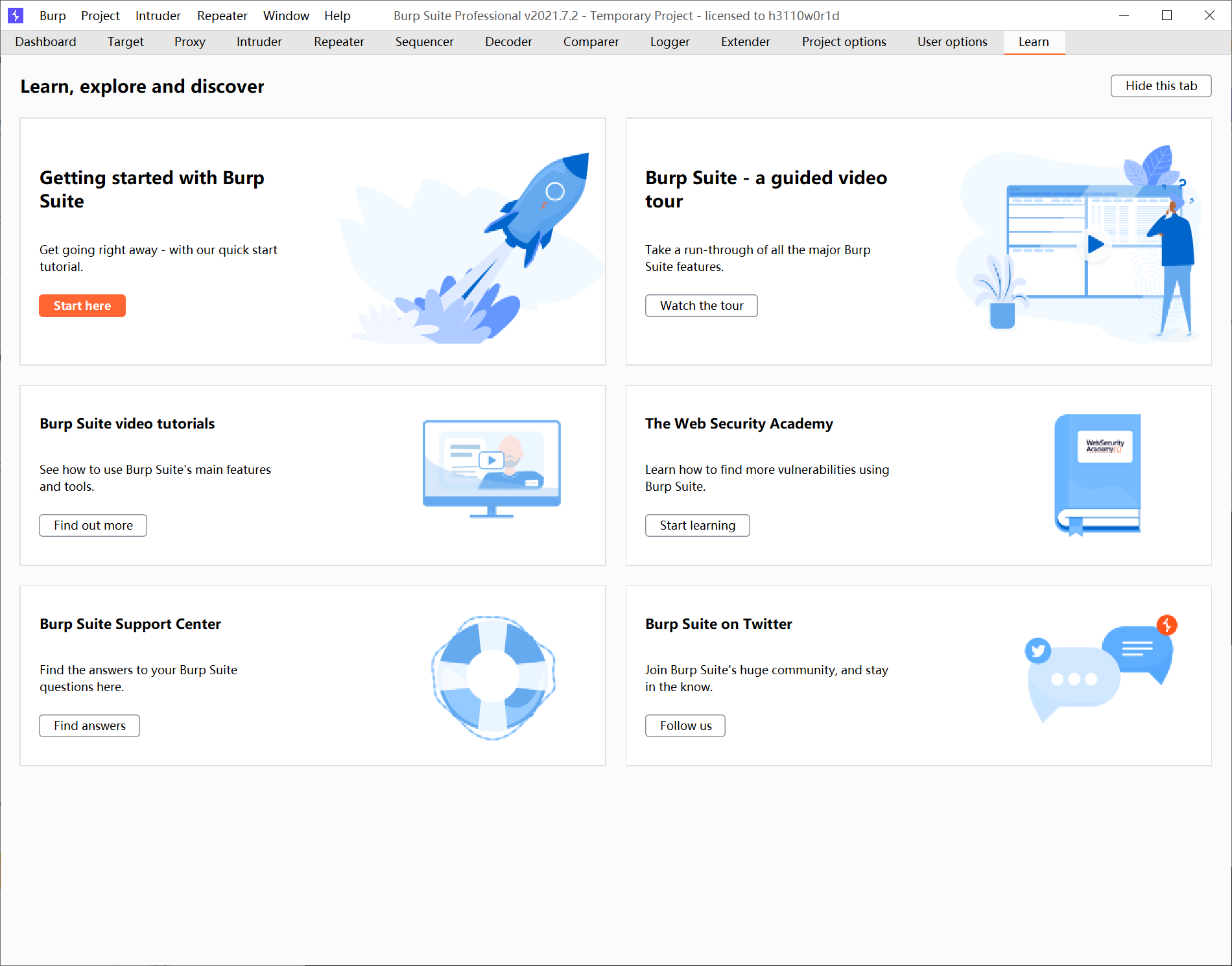Click the orange Start here button
This screenshot has height=966, width=1232.
[82, 305]
